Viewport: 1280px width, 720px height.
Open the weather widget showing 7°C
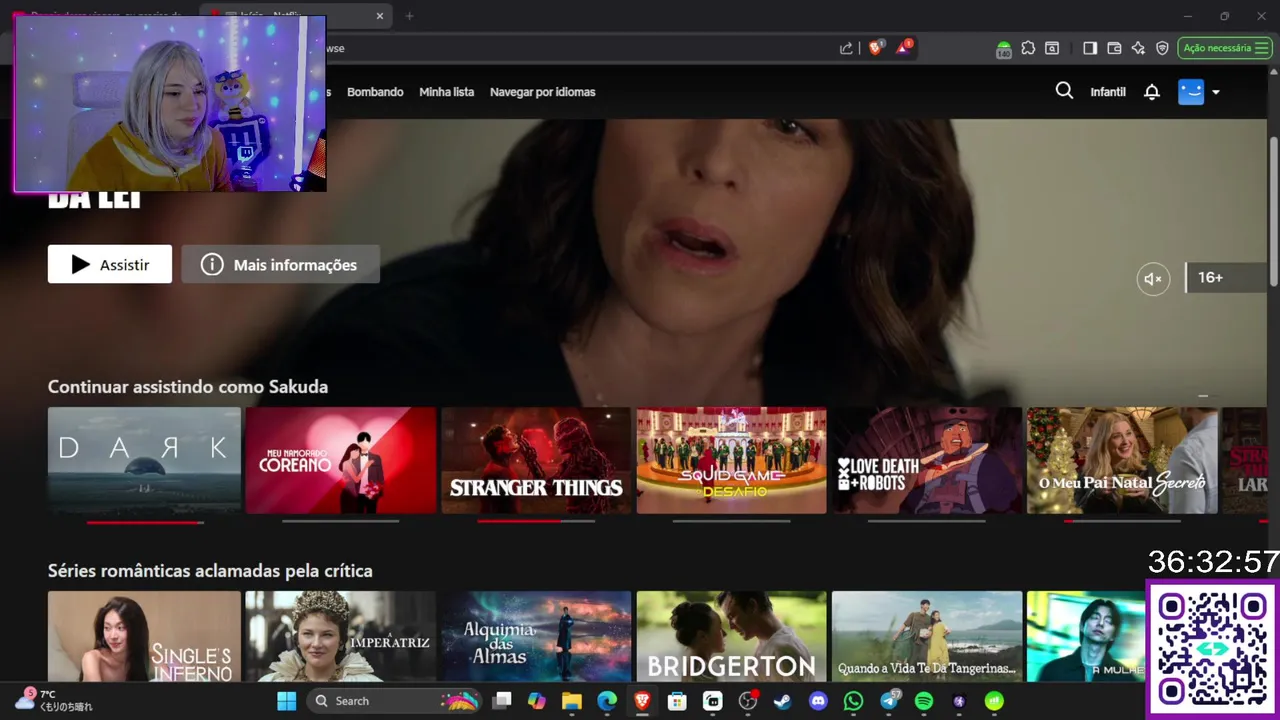pos(55,700)
